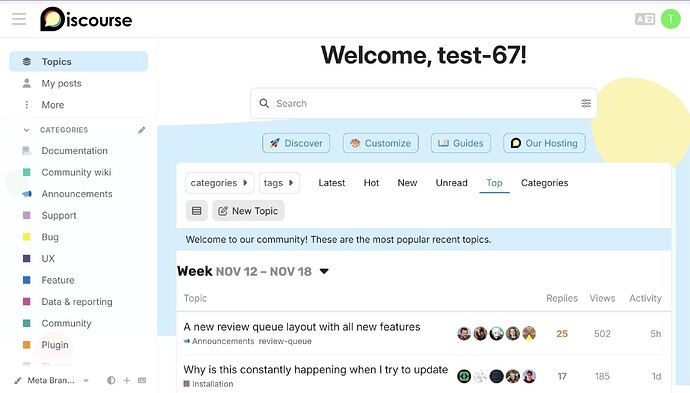Click the 17 replies count
This screenshot has width=690, height=393.
point(562,376)
